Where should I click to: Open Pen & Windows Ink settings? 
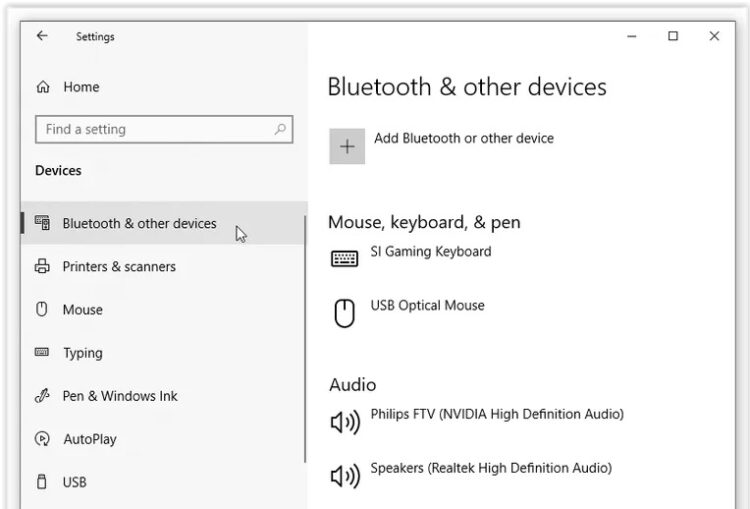click(x=119, y=396)
